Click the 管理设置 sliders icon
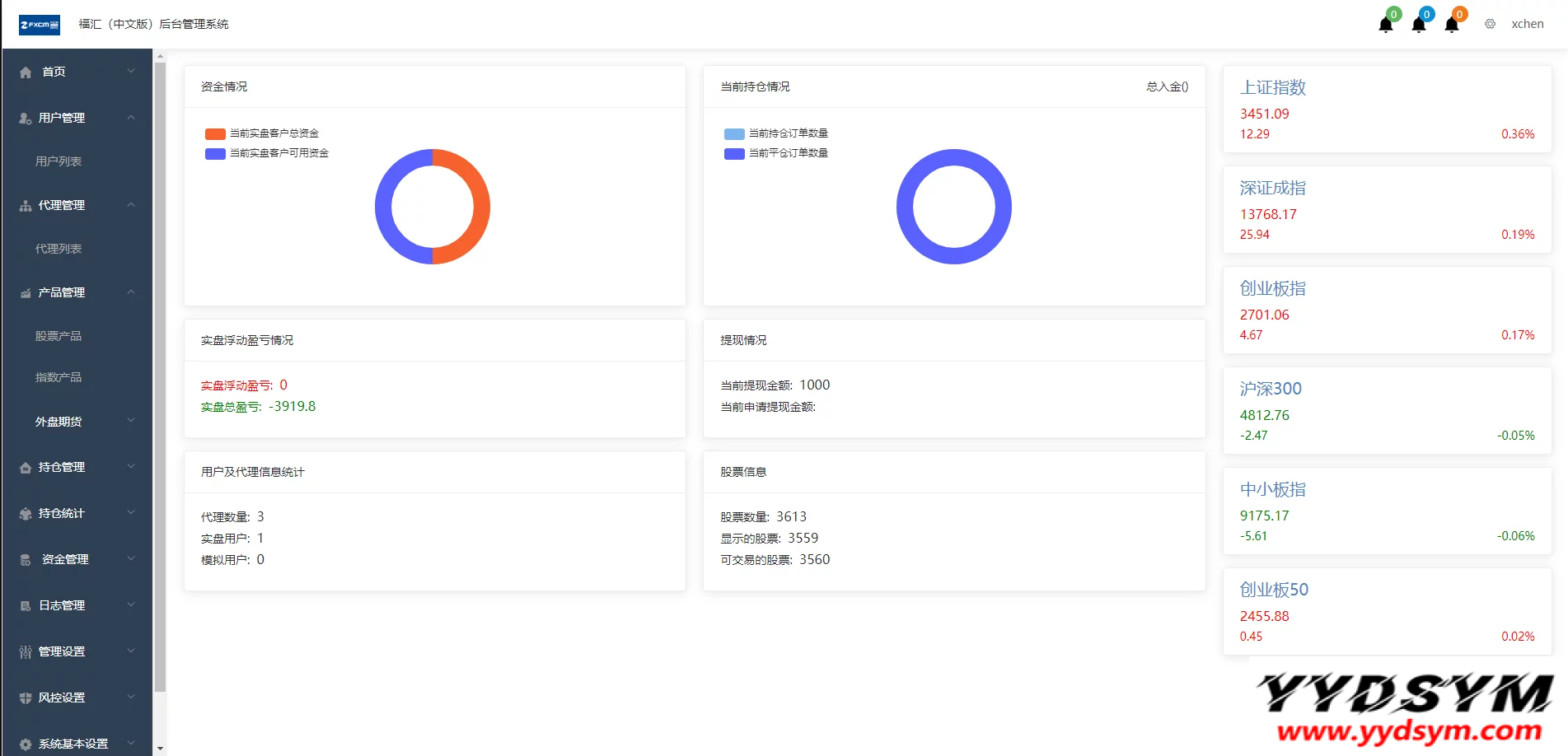Viewport: 1568px width, 756px height. tap(26, 651)
